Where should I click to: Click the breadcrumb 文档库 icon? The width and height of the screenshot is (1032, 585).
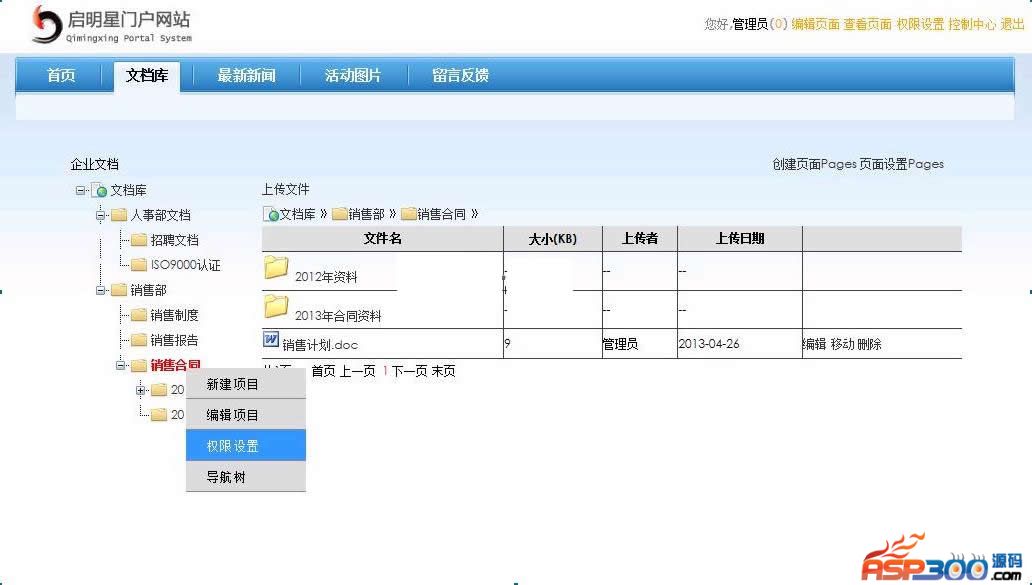(271, 215)
